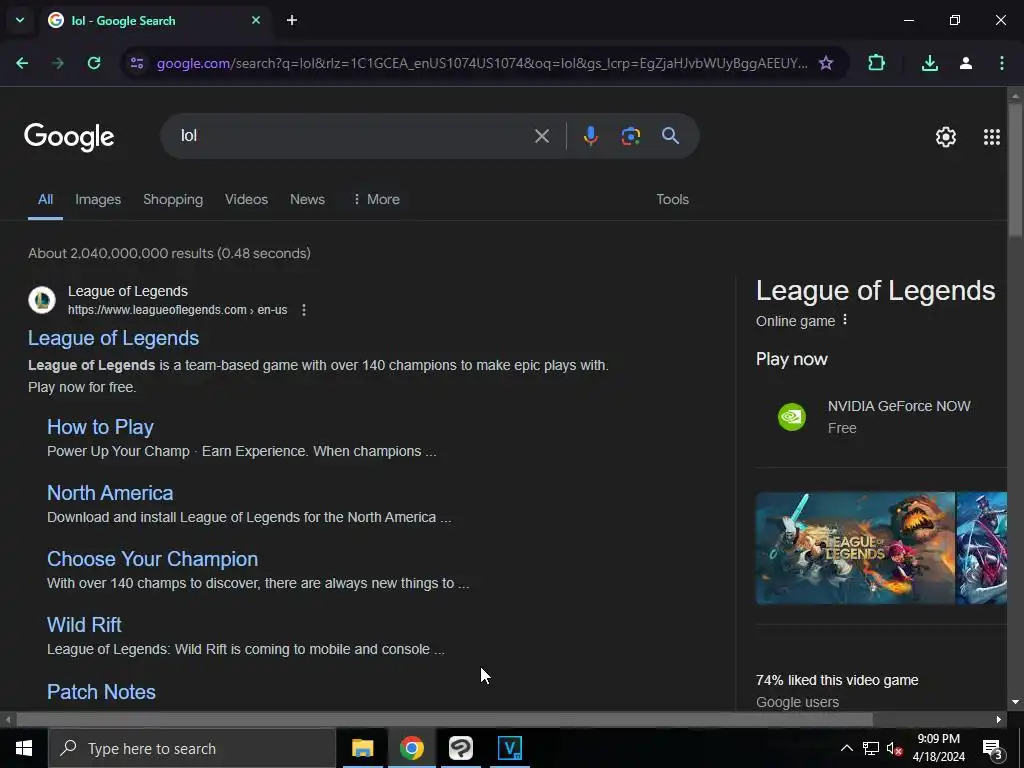Select the lol - Google Search browser tab
The width and height of the screenshot is (1024, 768).
coord(155,20)
